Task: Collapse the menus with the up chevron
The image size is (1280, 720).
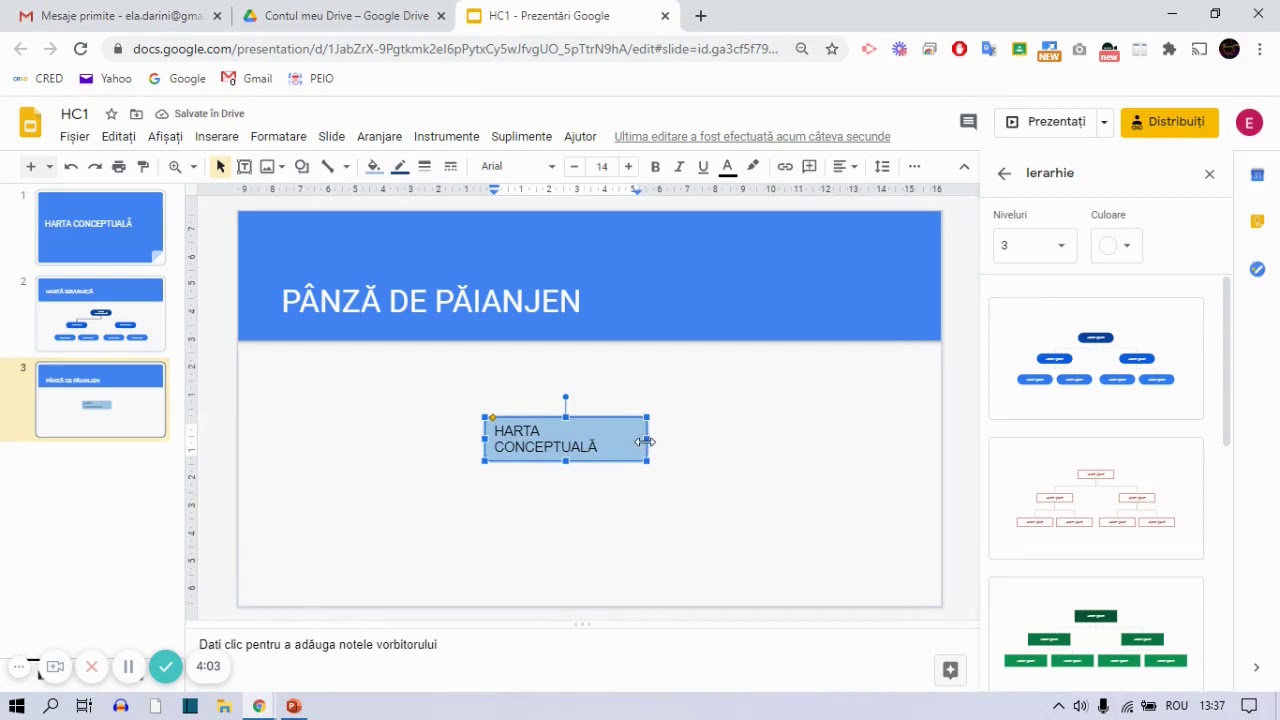Action: 964,166
